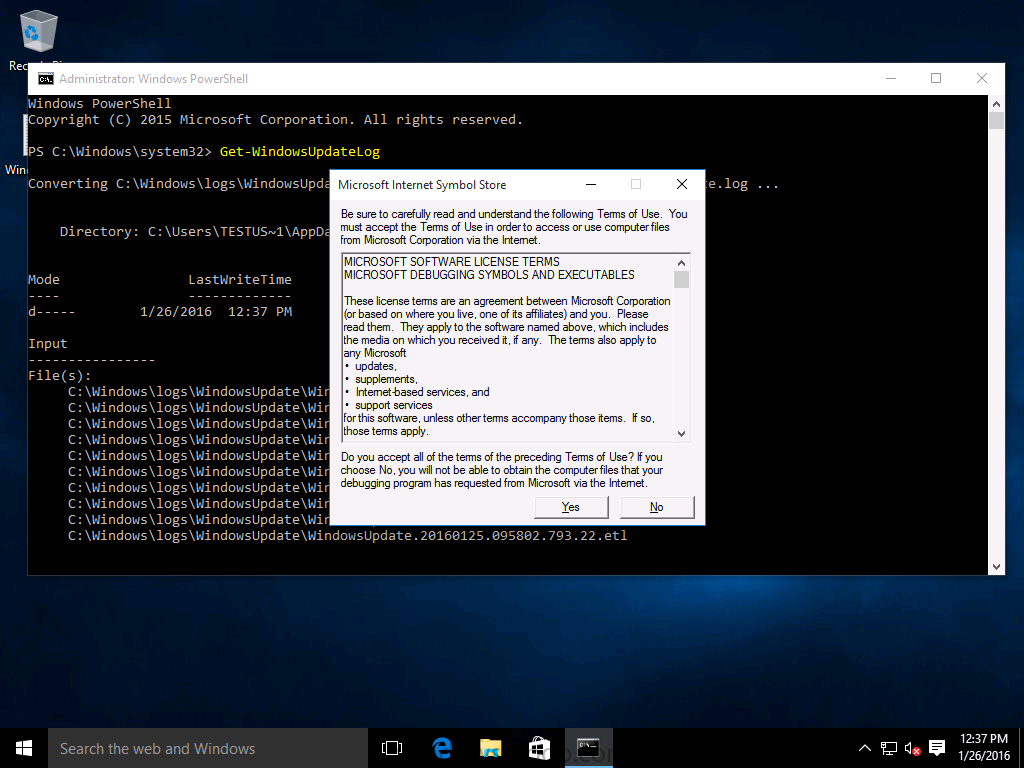The height and width of the screenshot is (768, 1024).
Task: Launch Microsoft Edge from the taskbar
Action: coord(442,748)
